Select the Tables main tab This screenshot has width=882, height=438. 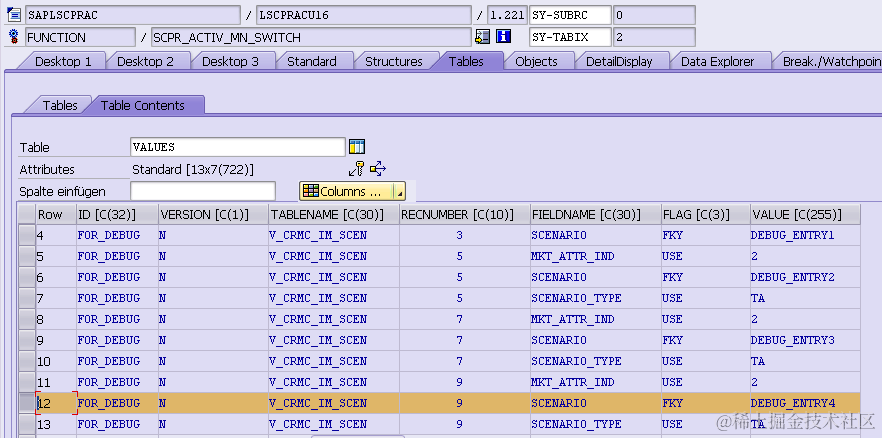[x=466, y=61]
